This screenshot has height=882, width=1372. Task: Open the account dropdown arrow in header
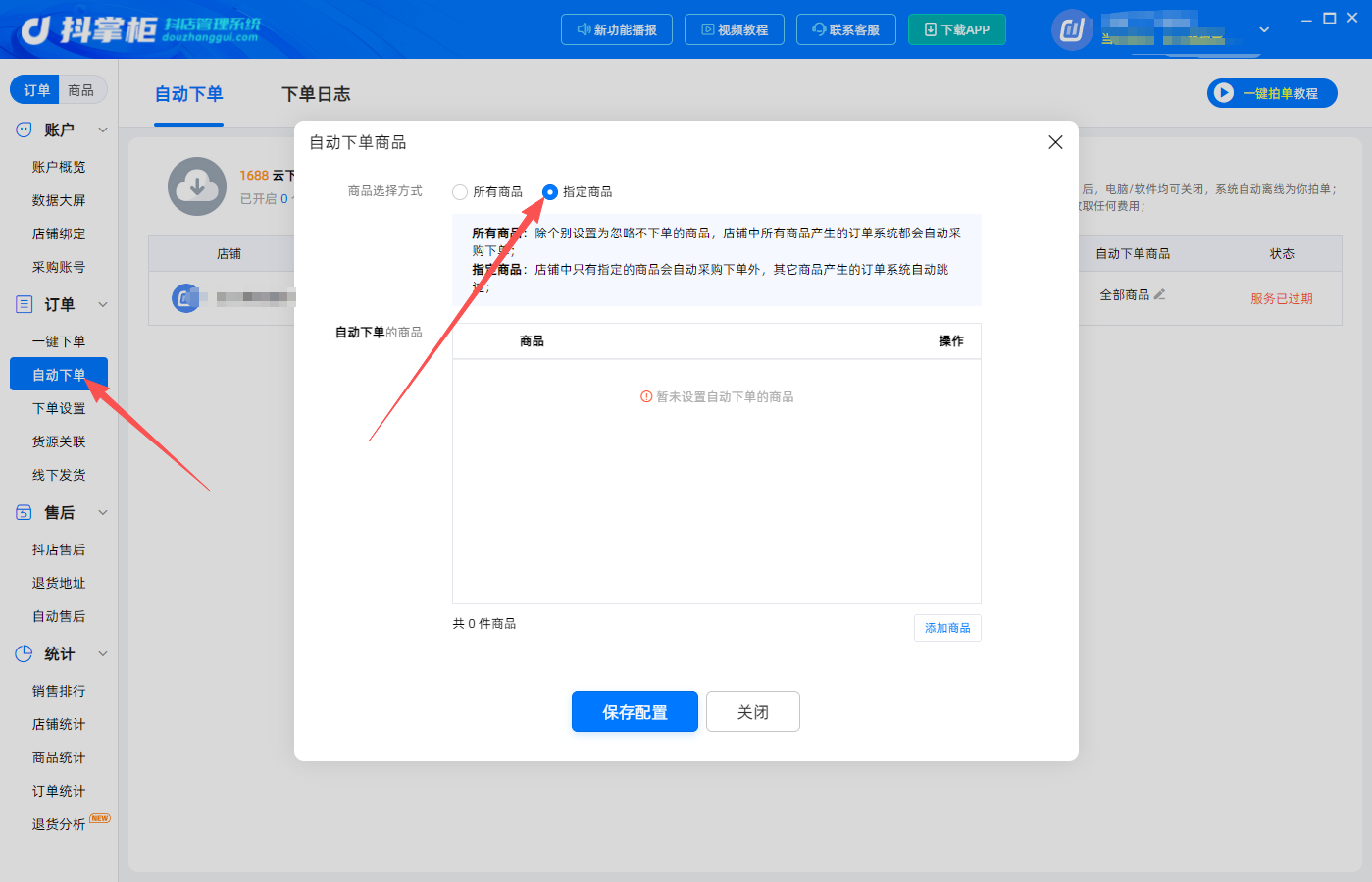click(x=1264, y=29)
